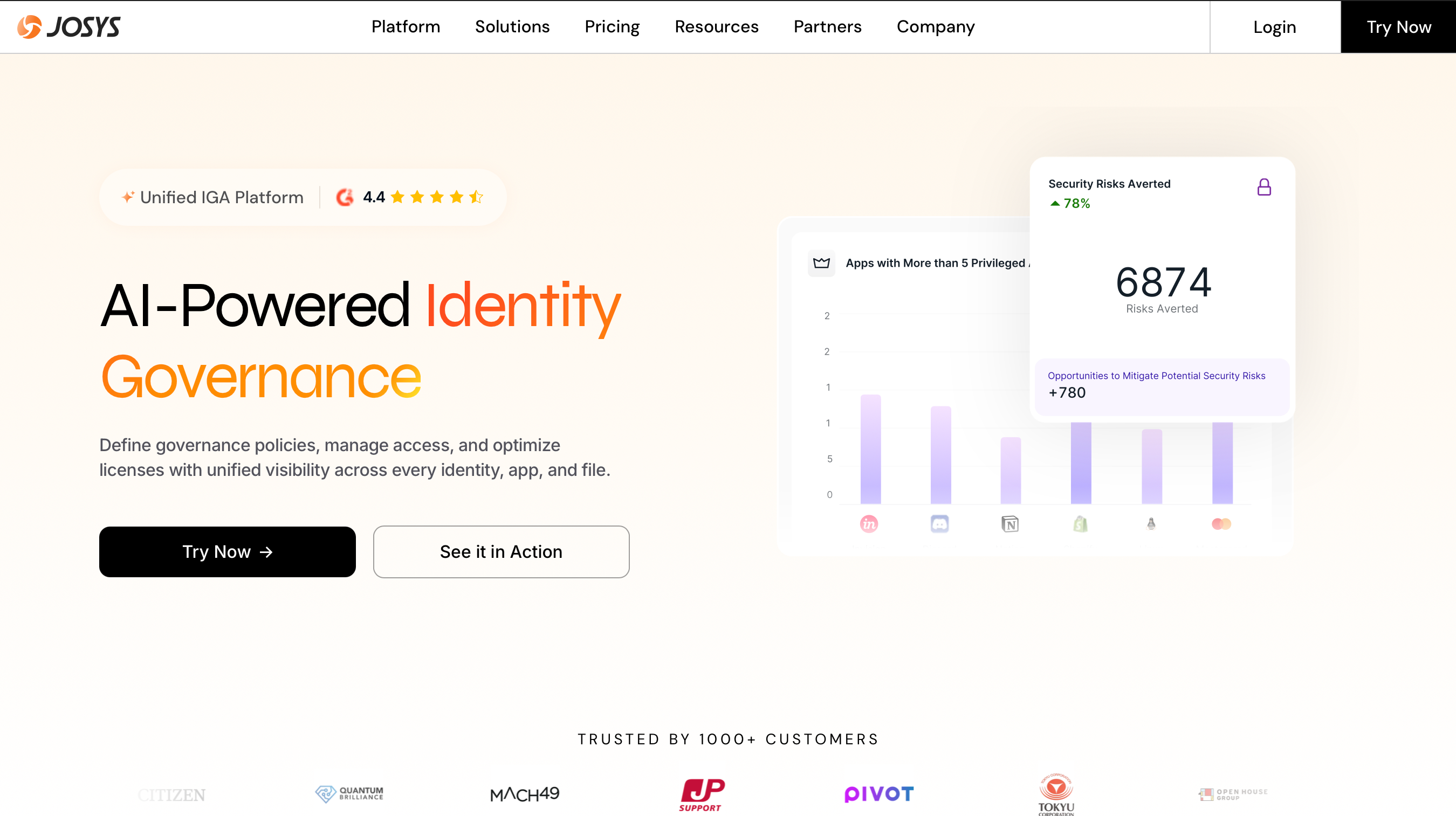Click the Shopify app icon under the chart
The width and height of the screenshot is (1456, 816).
click(1080, 524)
